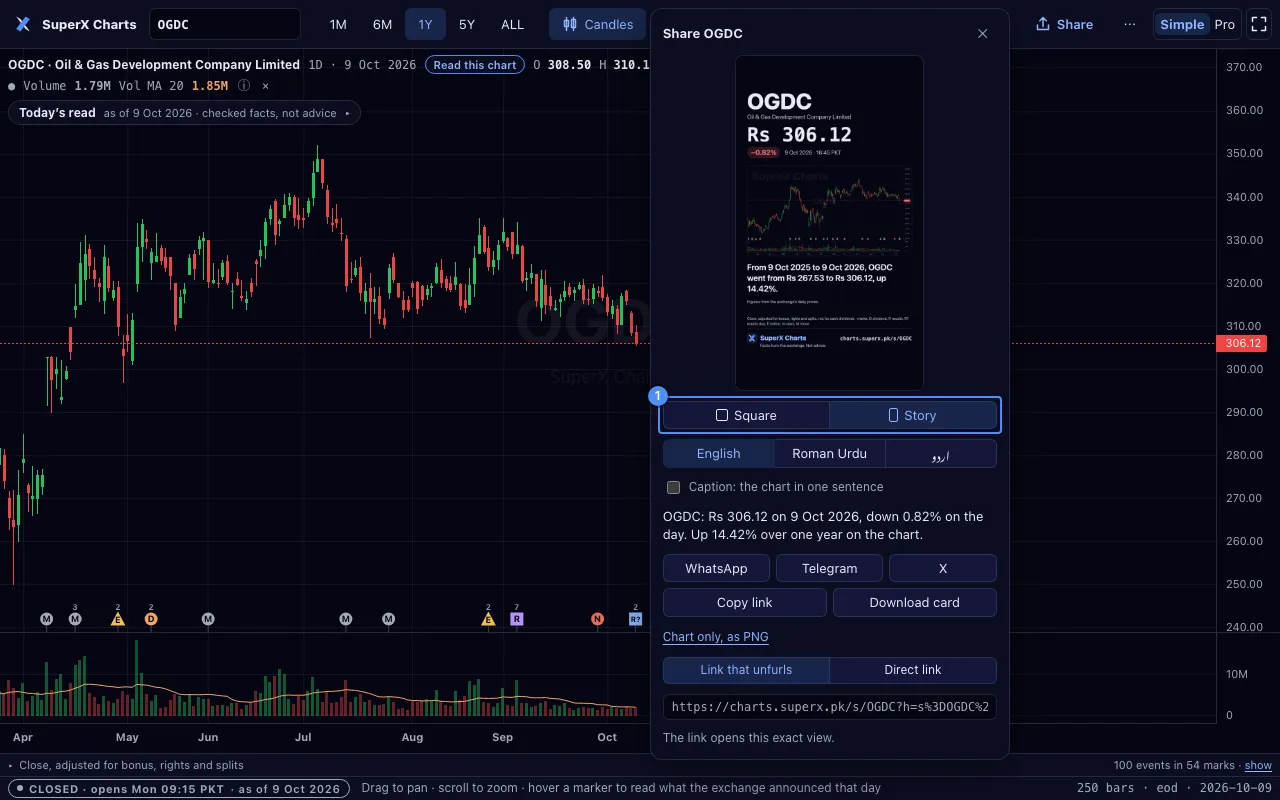The width and height of the screenshot is (1280, 800).
Task: Switch to Pro mode
Action: click(1225, 24)
